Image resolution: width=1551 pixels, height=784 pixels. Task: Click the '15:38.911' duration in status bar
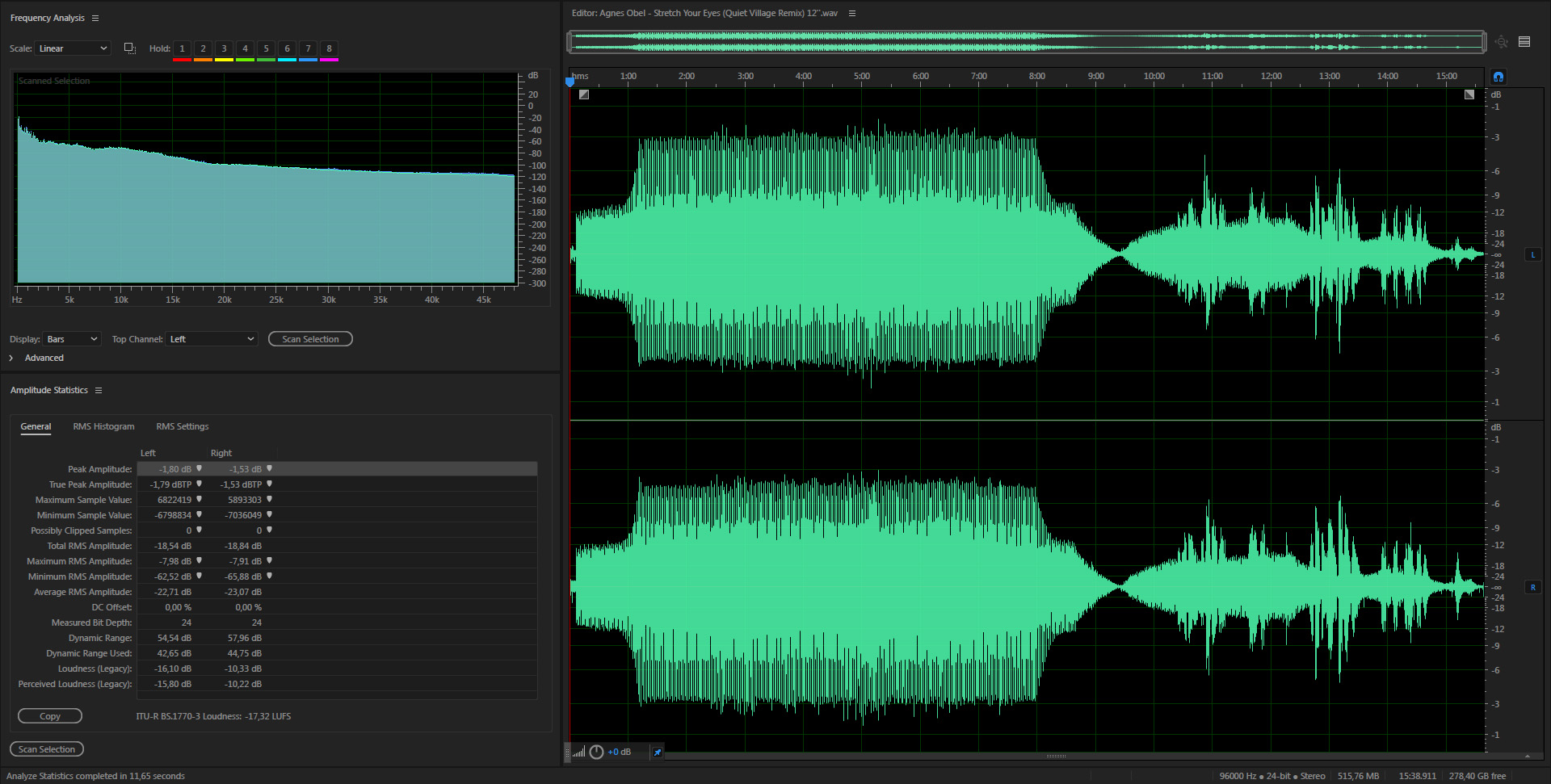pyautogui.click(x=1418, y=776)
